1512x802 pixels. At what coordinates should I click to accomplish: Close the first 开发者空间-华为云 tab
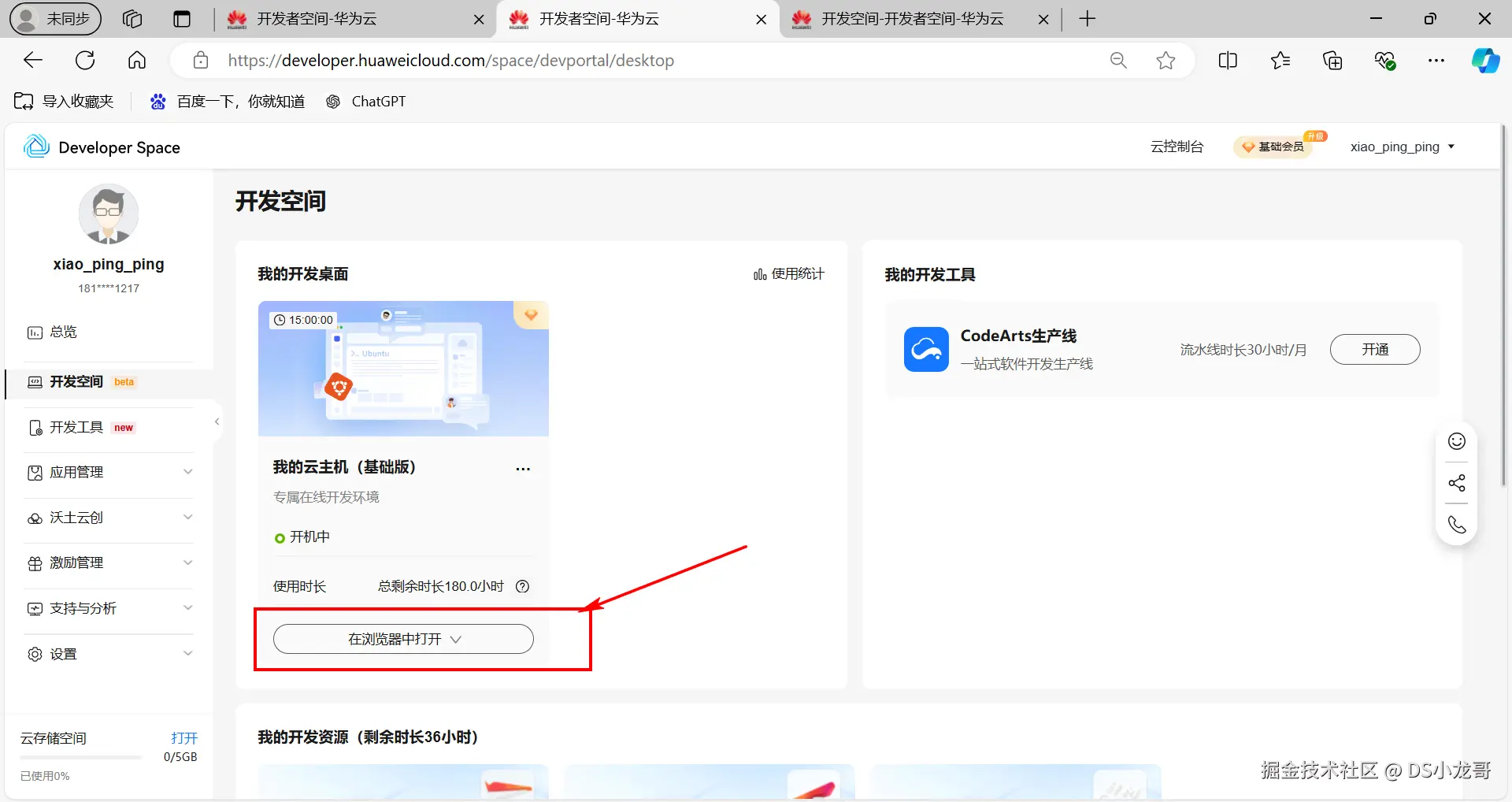pyautogui.click(x=479, y=20)
